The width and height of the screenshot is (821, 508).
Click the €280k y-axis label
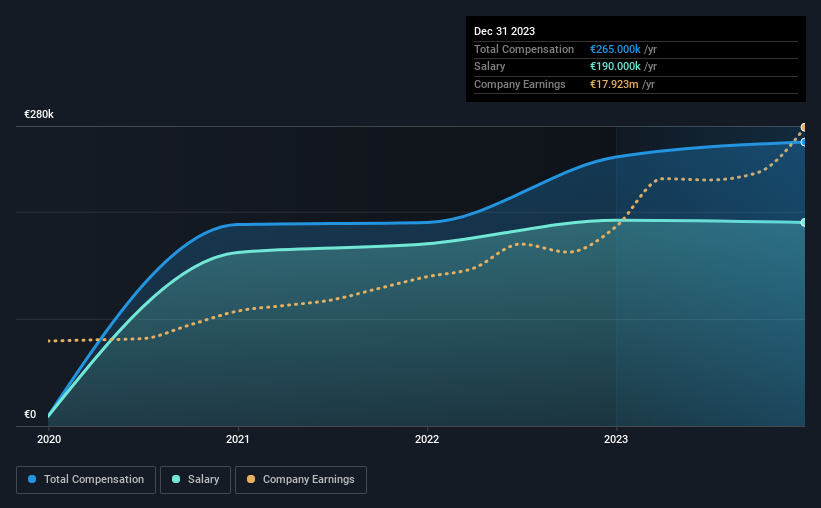pyautogui.click(x=39, y=114)
